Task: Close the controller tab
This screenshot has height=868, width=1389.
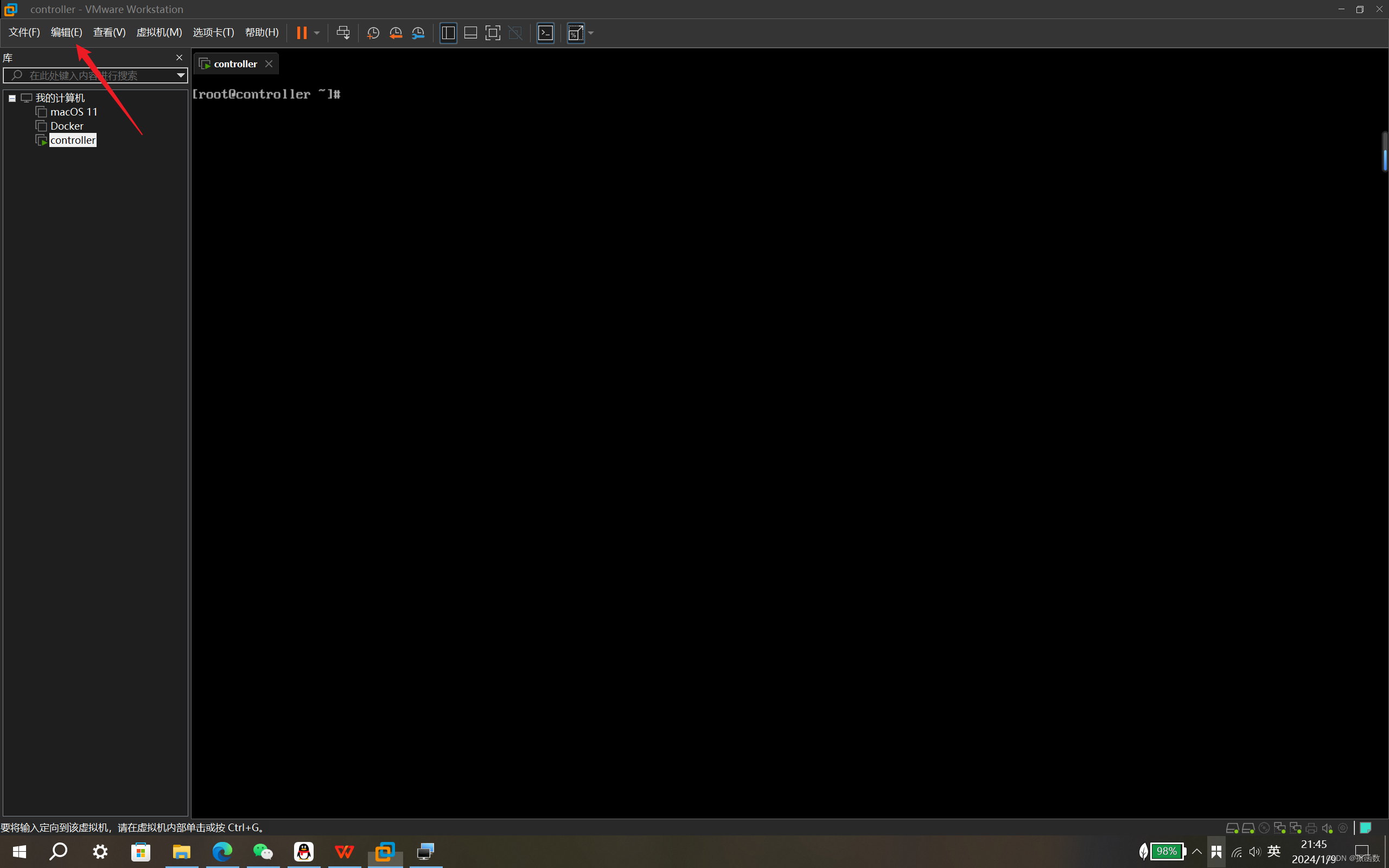Action: tap(269, 63)
